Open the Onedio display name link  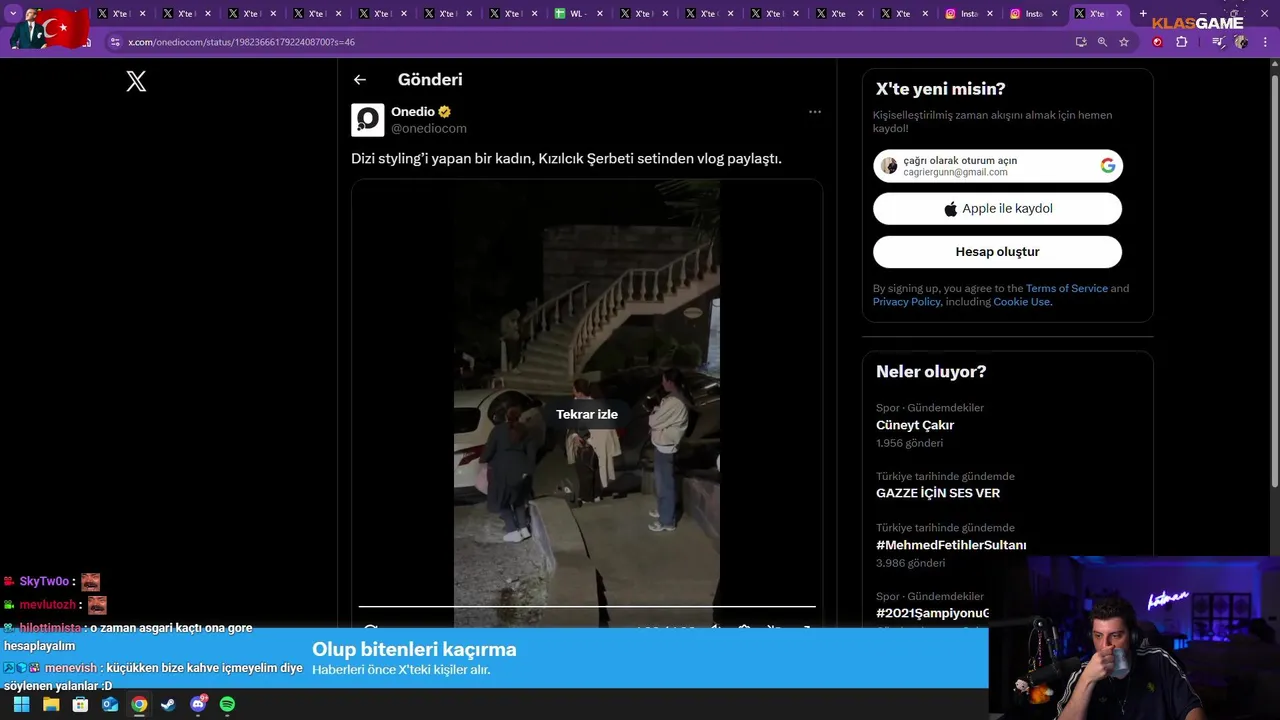tap(413, 112)
